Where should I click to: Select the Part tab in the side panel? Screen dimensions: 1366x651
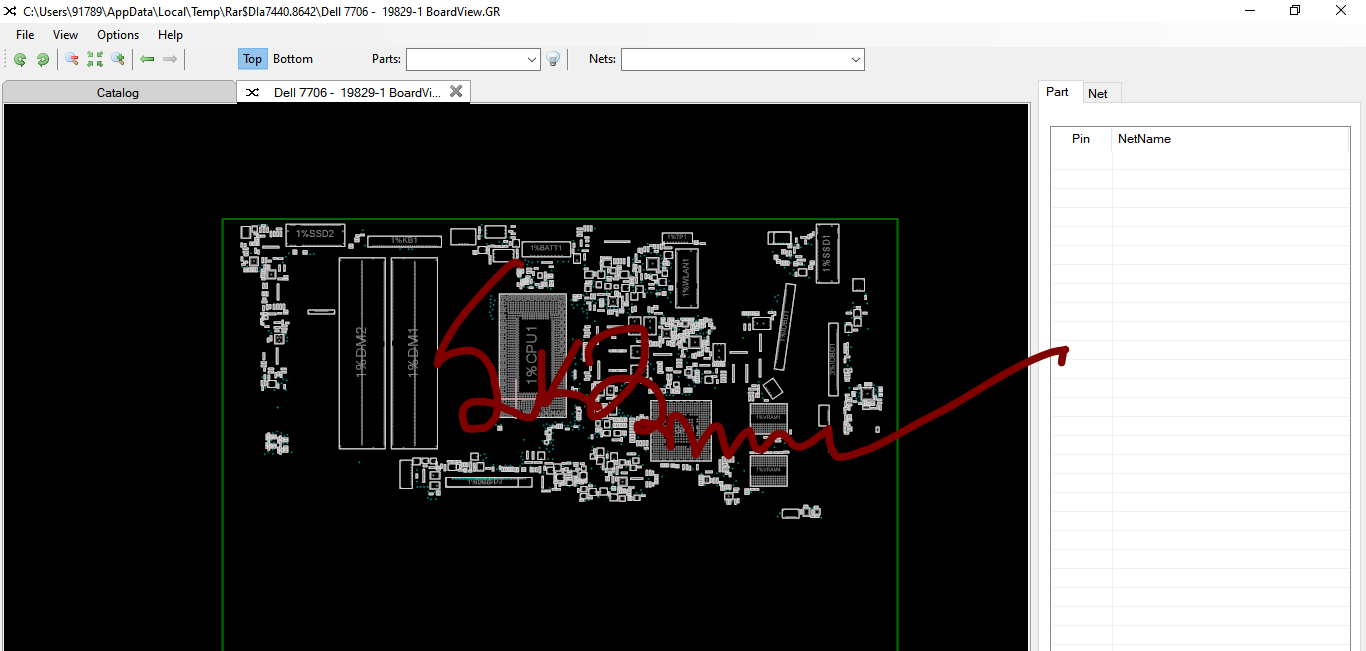click(x=1057, y=92)
